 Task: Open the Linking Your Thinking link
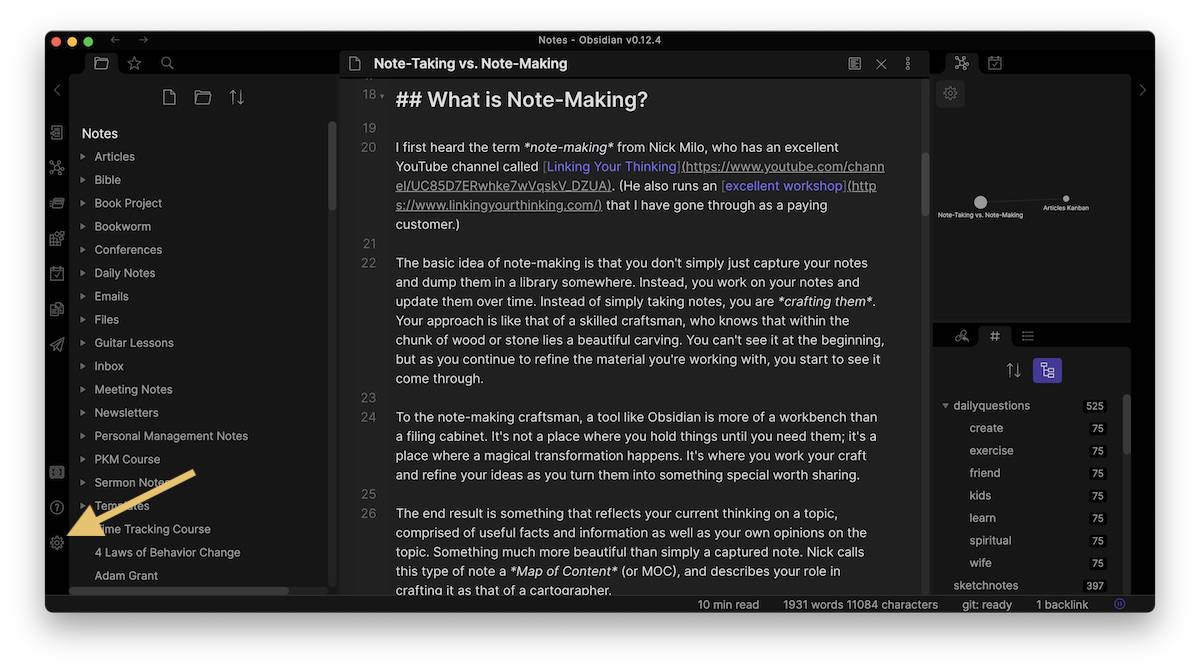(x=612, y=166)
